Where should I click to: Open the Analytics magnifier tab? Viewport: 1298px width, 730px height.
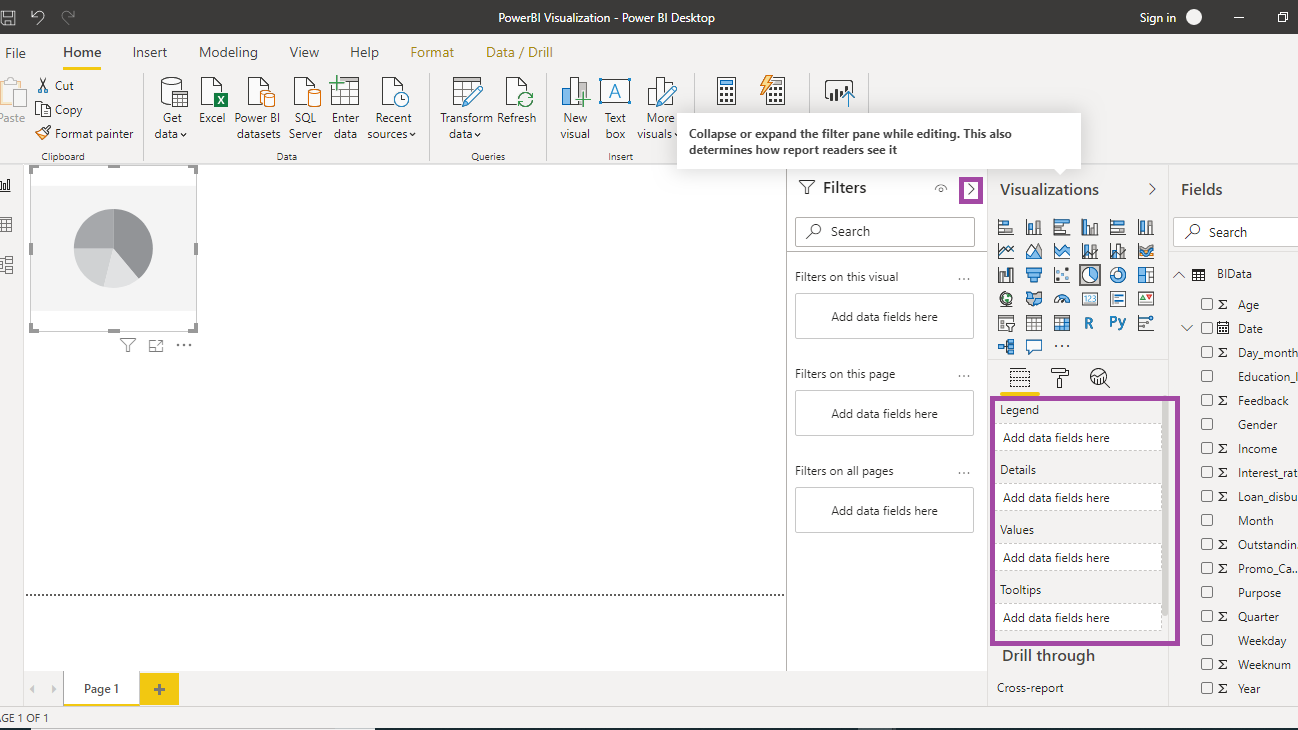click(x=1100, y=378)
